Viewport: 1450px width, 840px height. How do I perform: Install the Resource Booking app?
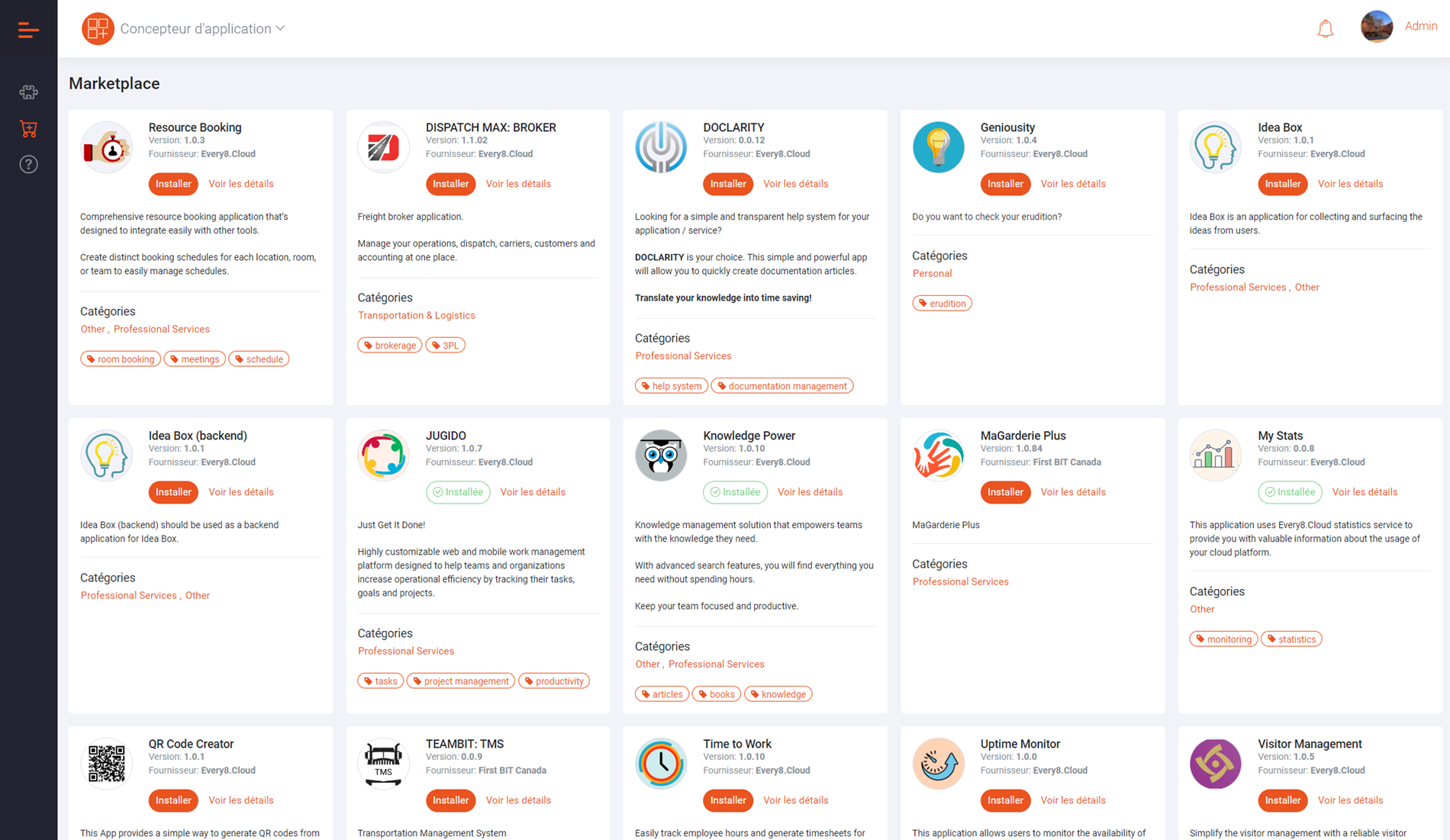(173, 184)
